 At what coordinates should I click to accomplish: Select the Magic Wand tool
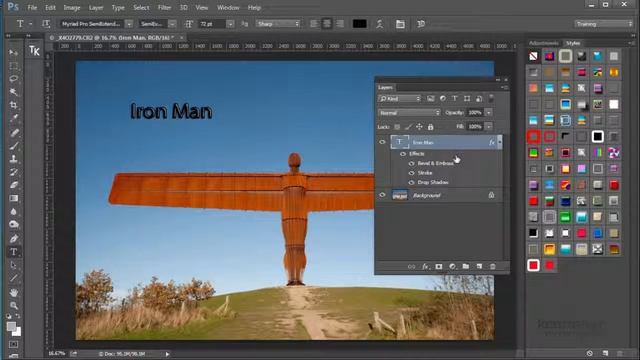point(13,92)
